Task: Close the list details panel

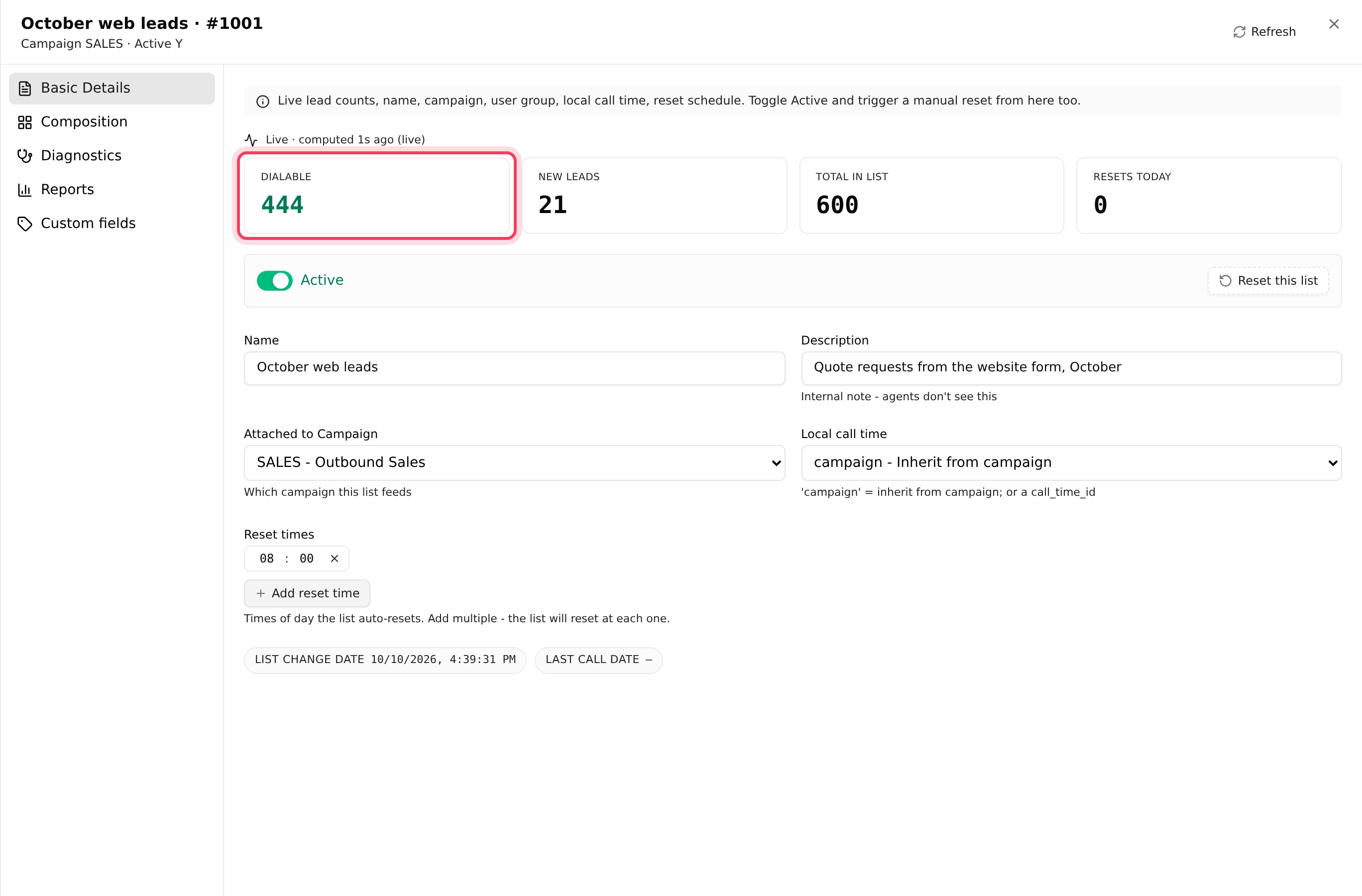Action: click(1334, 24)
